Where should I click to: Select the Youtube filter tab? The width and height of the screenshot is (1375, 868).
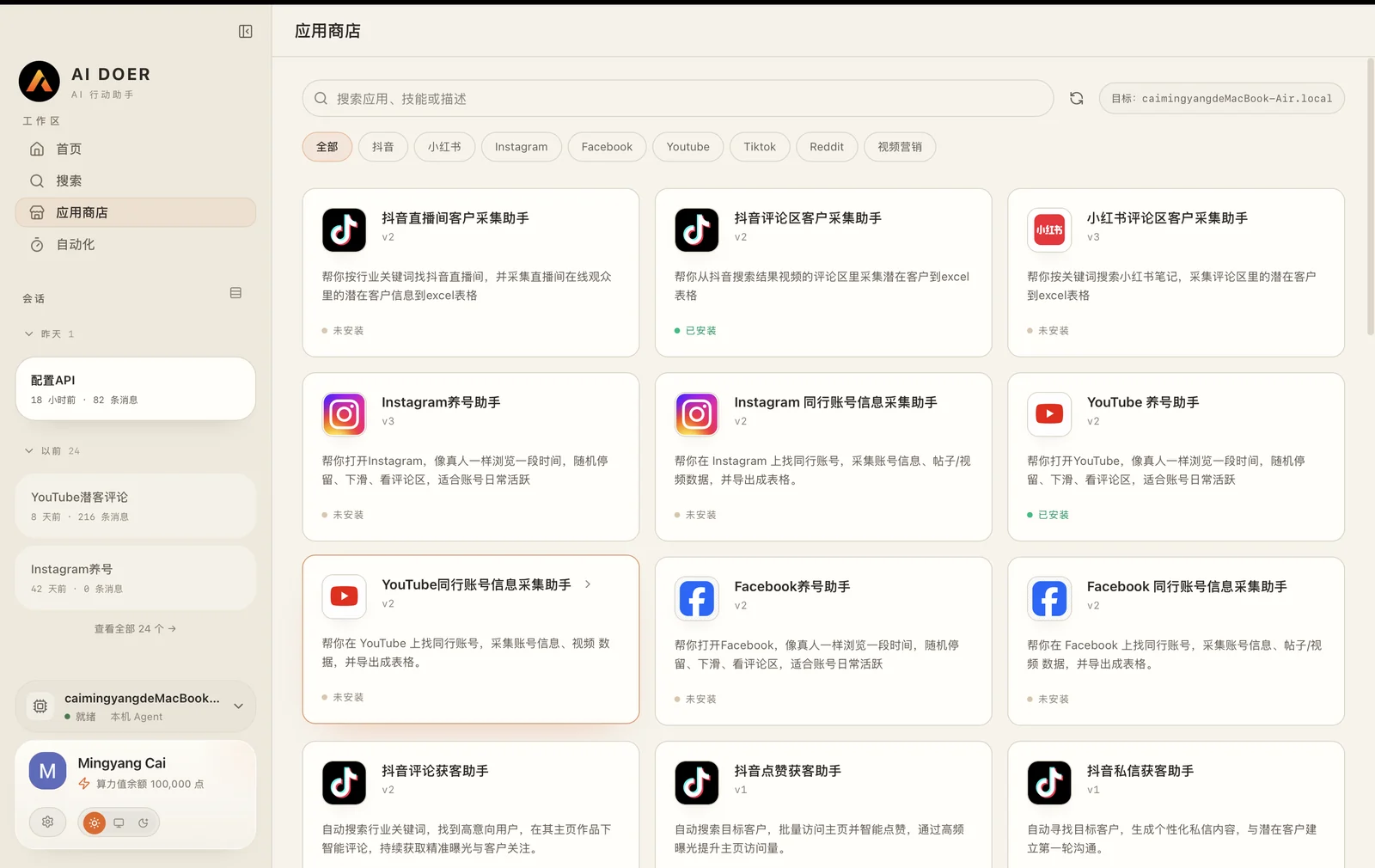[x=687, y=147]
